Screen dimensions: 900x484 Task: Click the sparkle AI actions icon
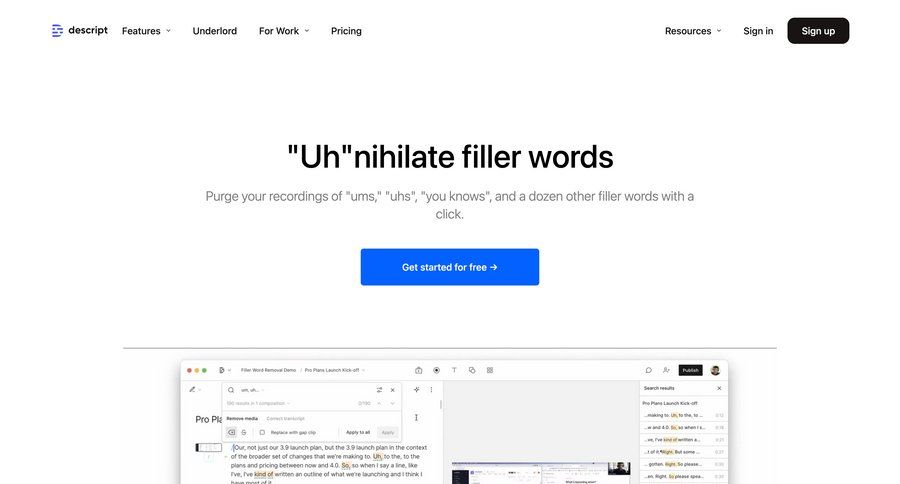click(x=417, y=390)
